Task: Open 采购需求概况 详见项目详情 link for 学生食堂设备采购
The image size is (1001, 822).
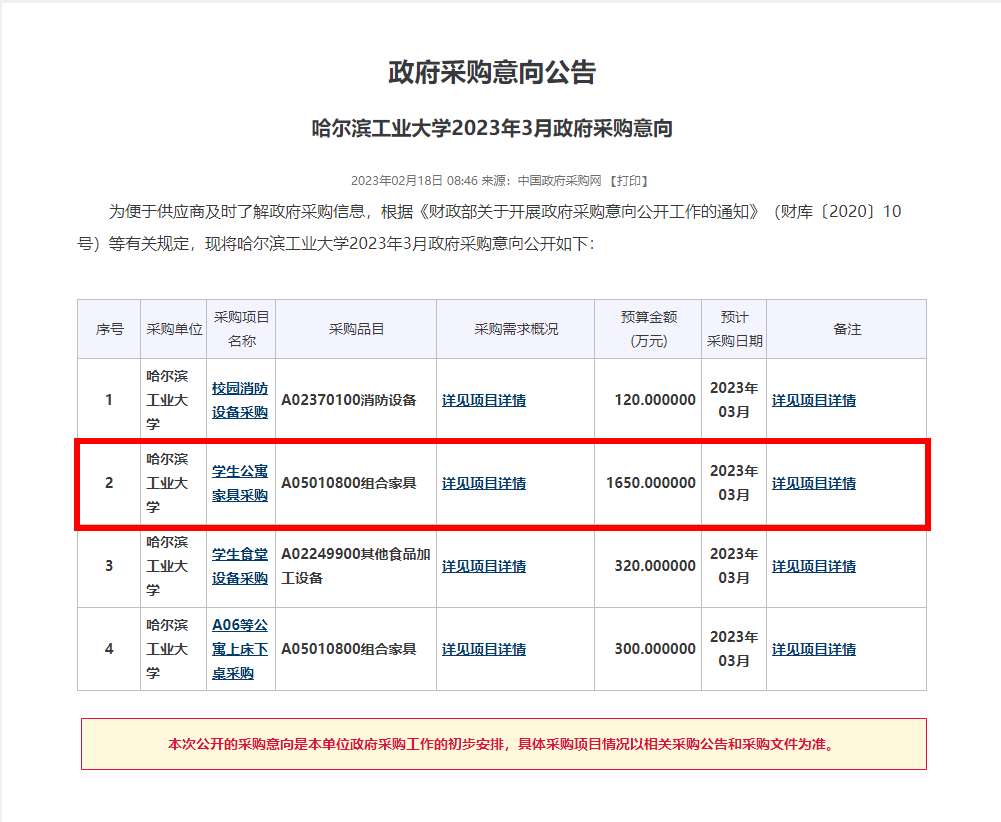Action: click(484, 566)
